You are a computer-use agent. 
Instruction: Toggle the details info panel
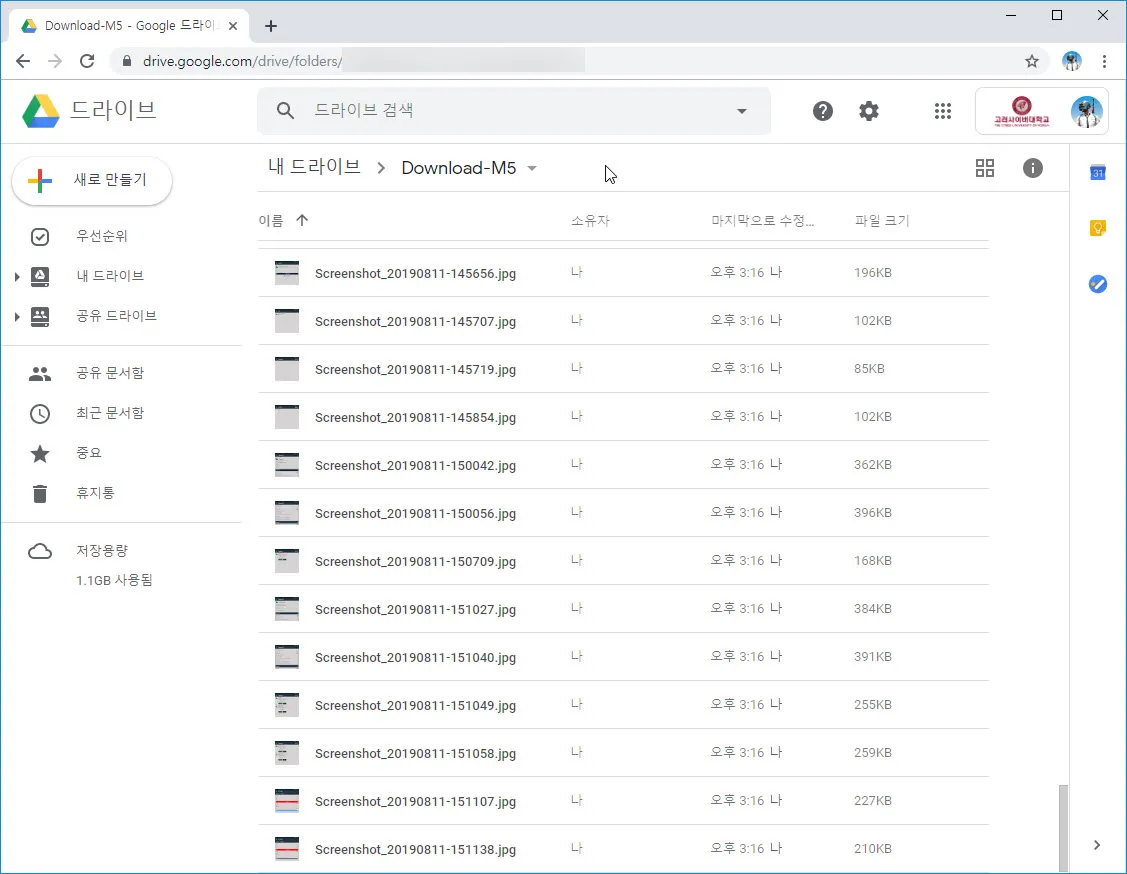click(1033, 168)
